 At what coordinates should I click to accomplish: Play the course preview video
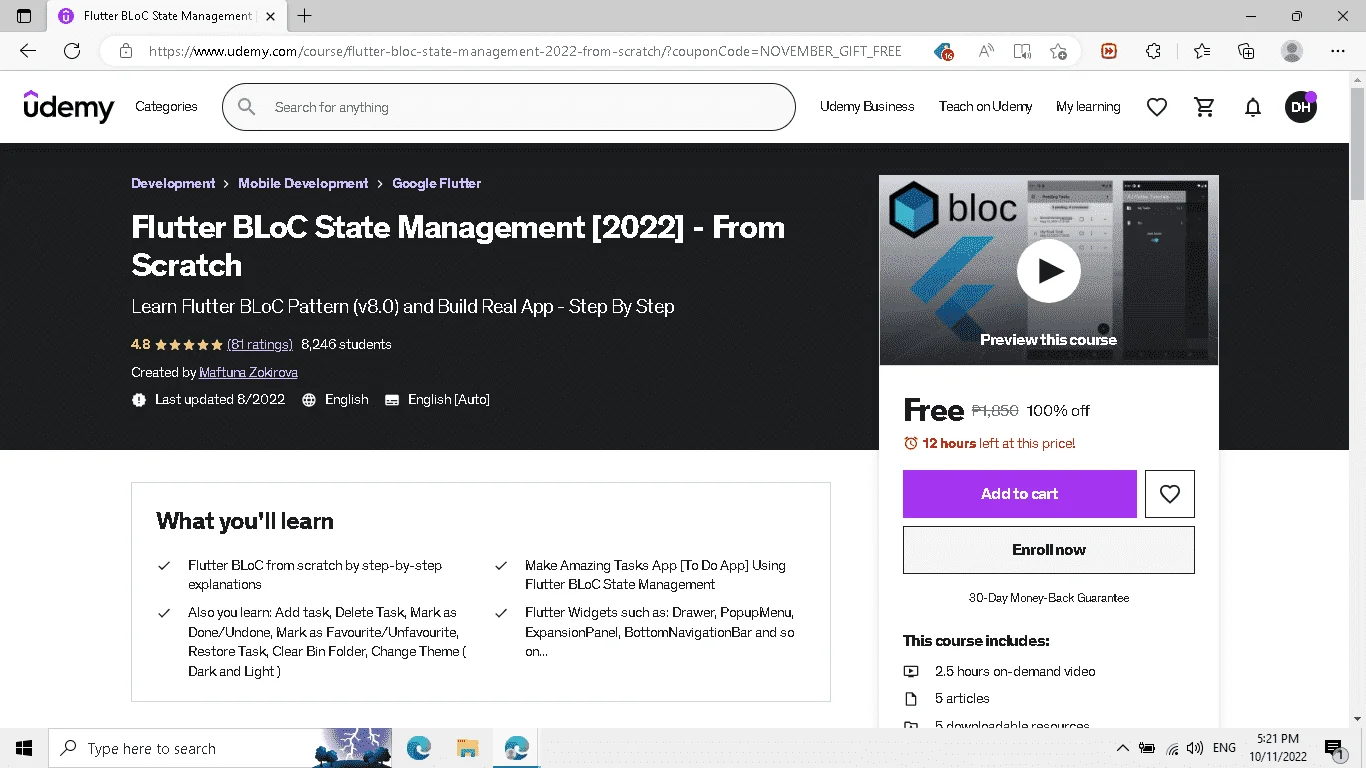point(1049,270)
